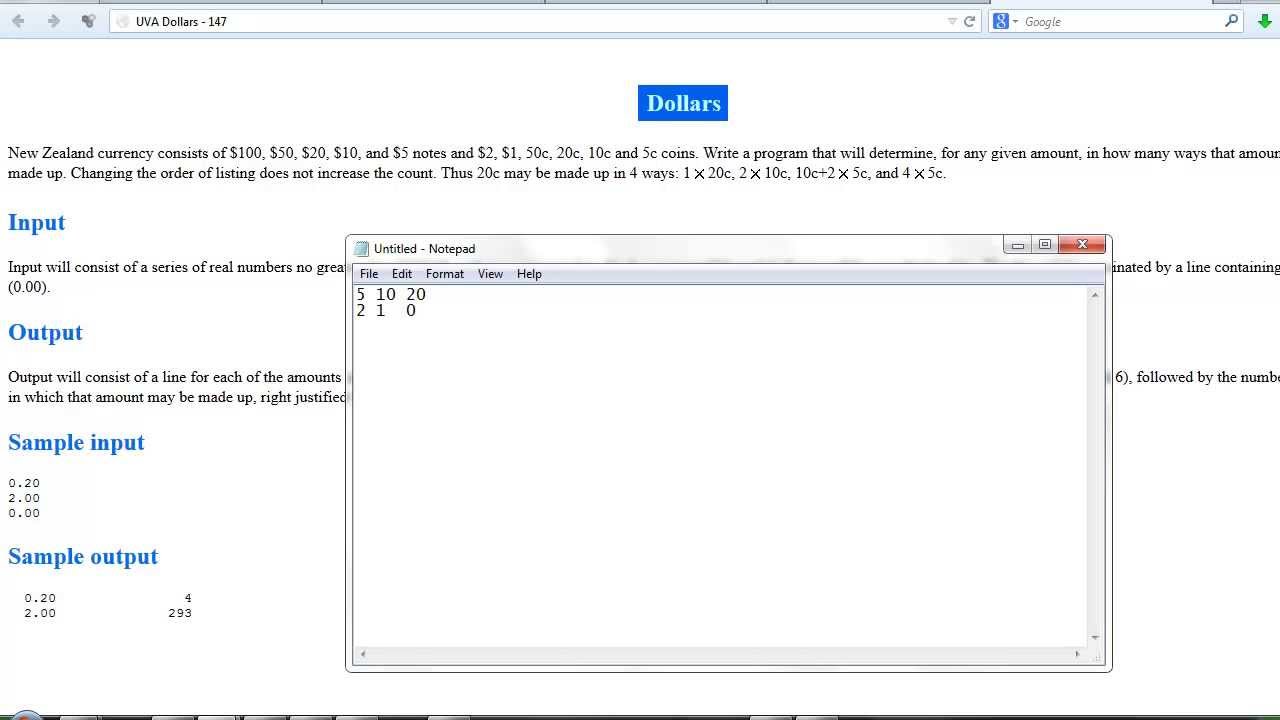The height and width of the screenshot is (720, 1280).
Task: Click sample input line 2.00
Action: click(x=24, y=498)
